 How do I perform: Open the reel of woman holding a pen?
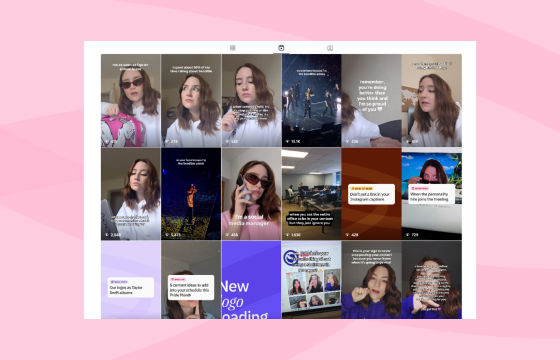coord(251,100)
